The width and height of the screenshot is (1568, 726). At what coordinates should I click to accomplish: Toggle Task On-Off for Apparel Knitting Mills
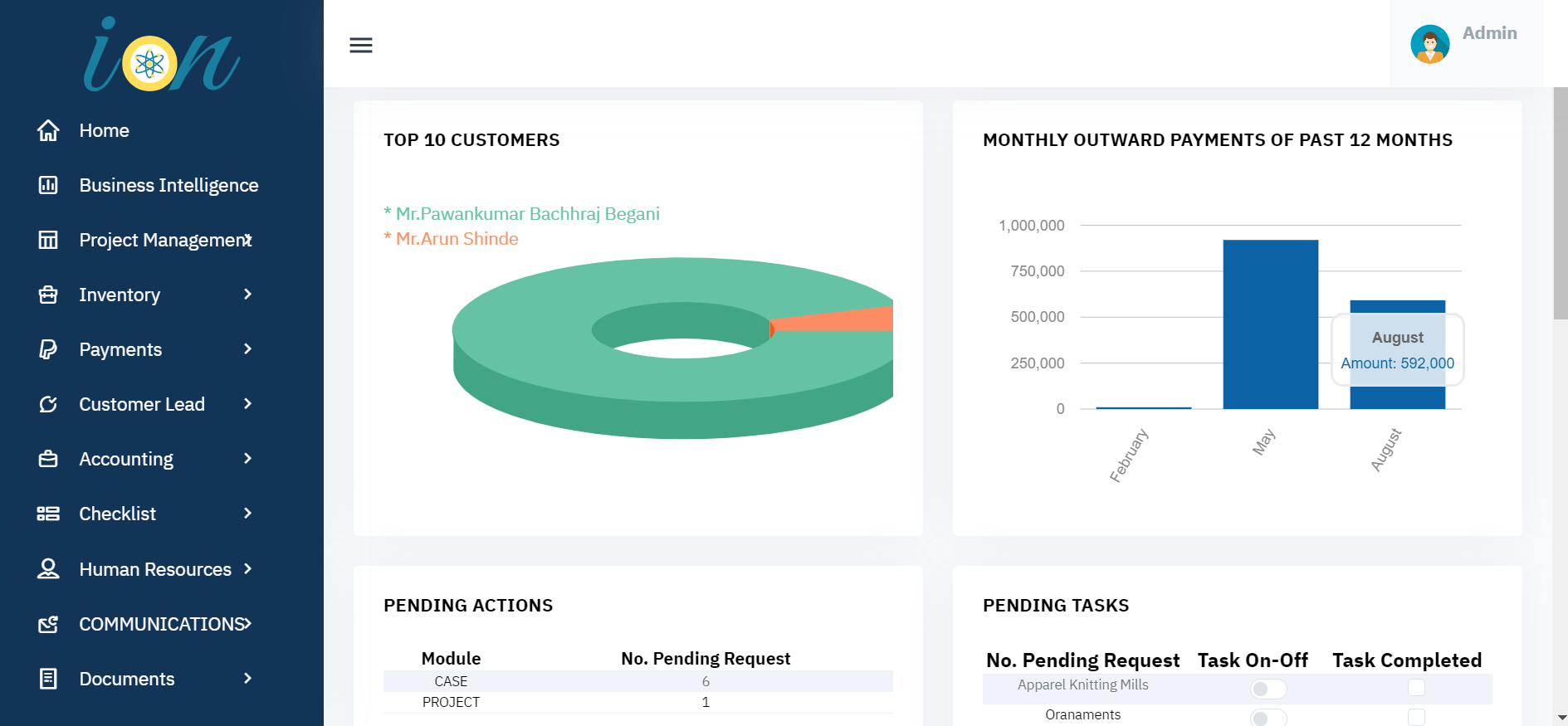point(1268,689)
